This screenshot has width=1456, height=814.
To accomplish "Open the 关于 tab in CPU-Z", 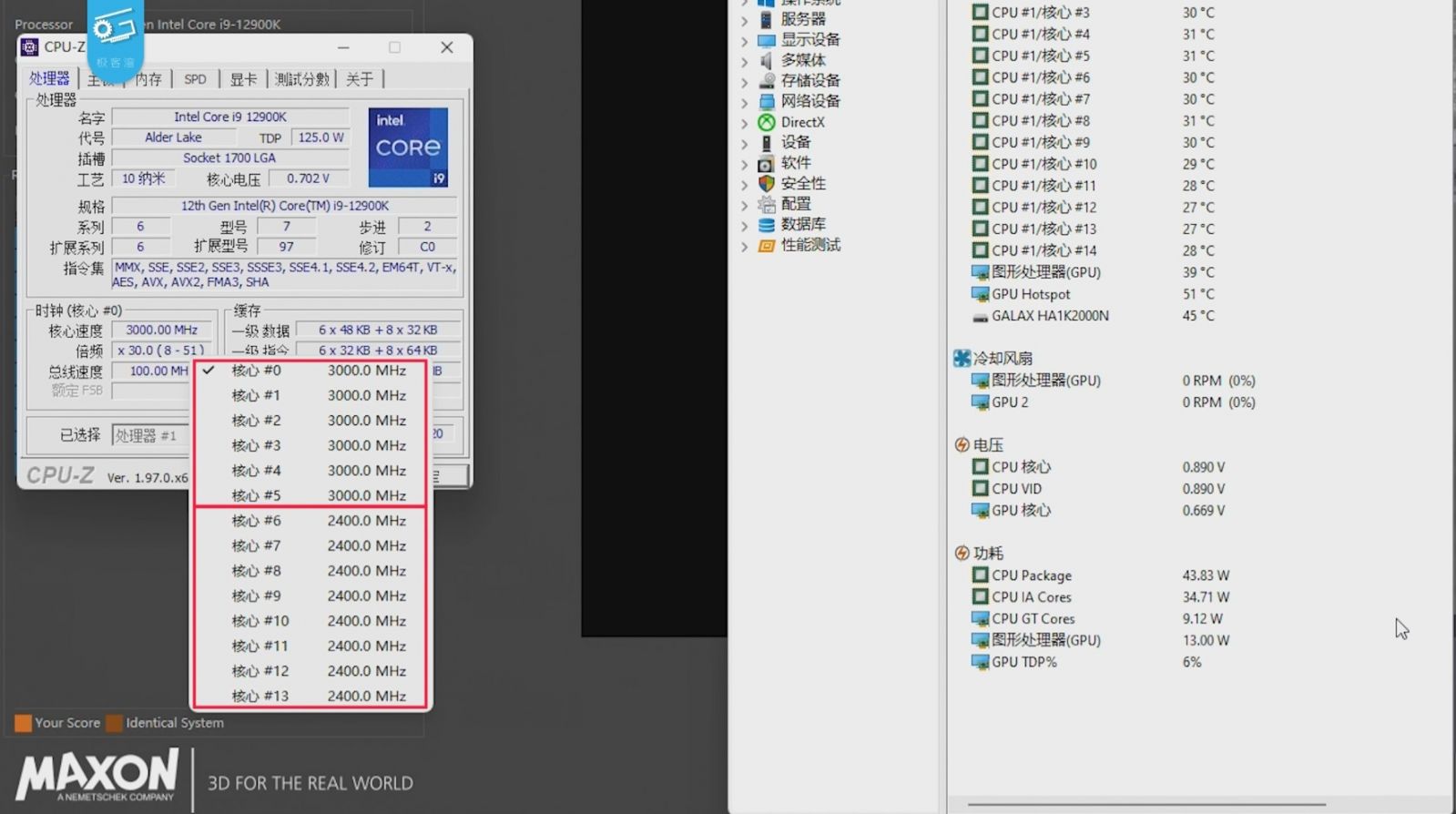I will 360,79.
